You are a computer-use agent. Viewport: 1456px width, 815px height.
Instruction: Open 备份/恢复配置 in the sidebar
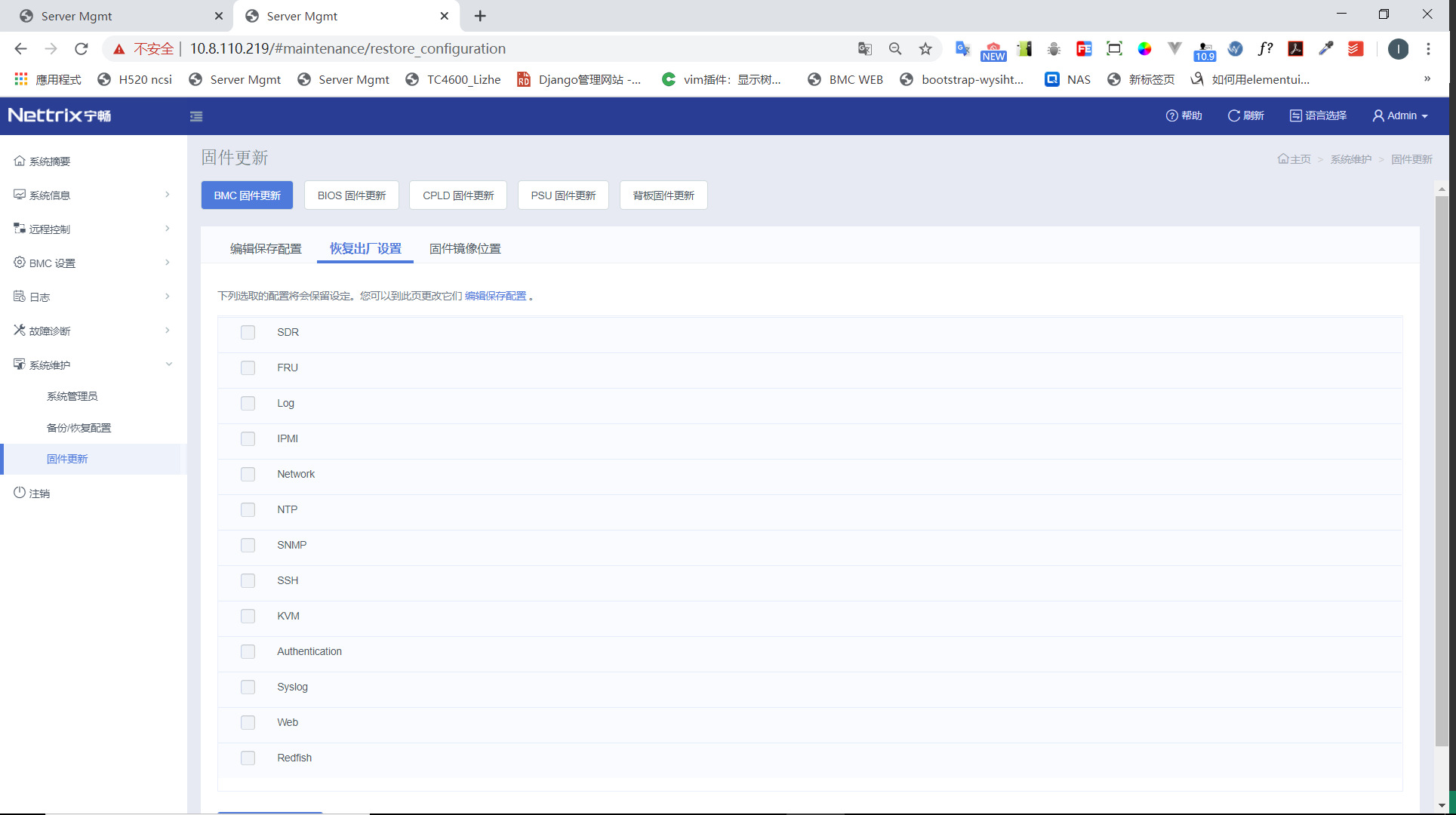(x=78, y=428)
